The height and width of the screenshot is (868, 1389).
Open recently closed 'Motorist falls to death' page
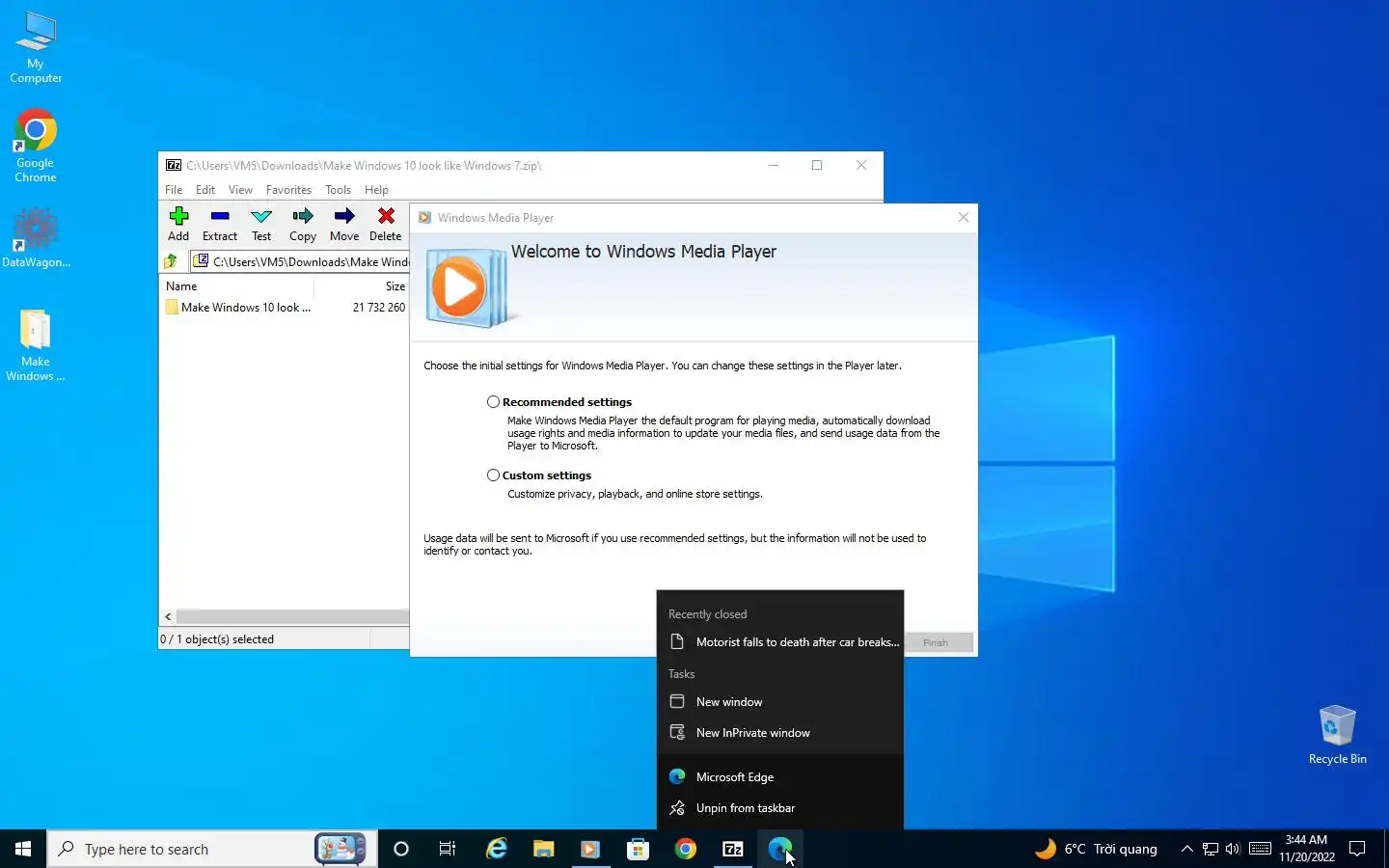click(x=780, y=642)
